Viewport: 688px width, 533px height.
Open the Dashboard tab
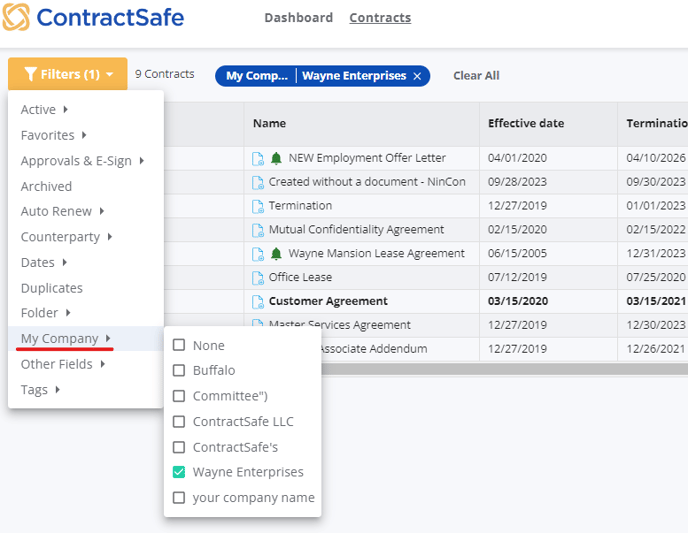[x=298, y=18]
